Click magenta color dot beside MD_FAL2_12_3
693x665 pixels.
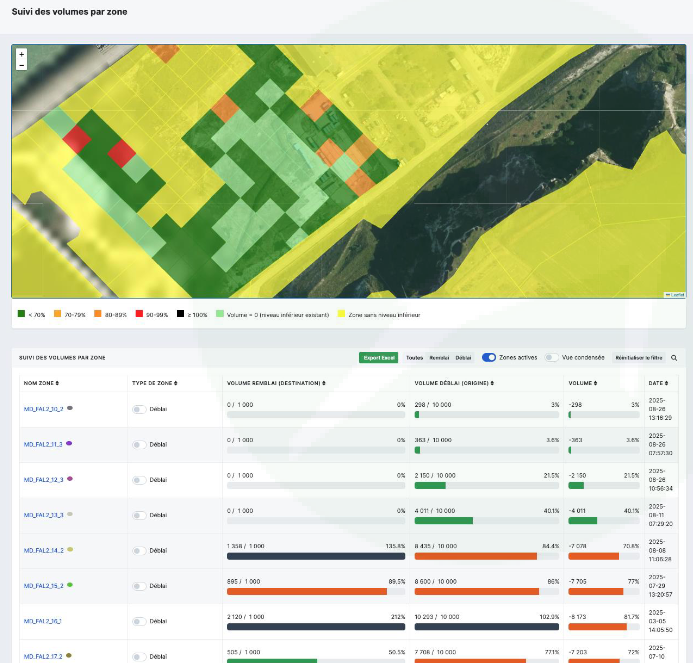[70, 479]
